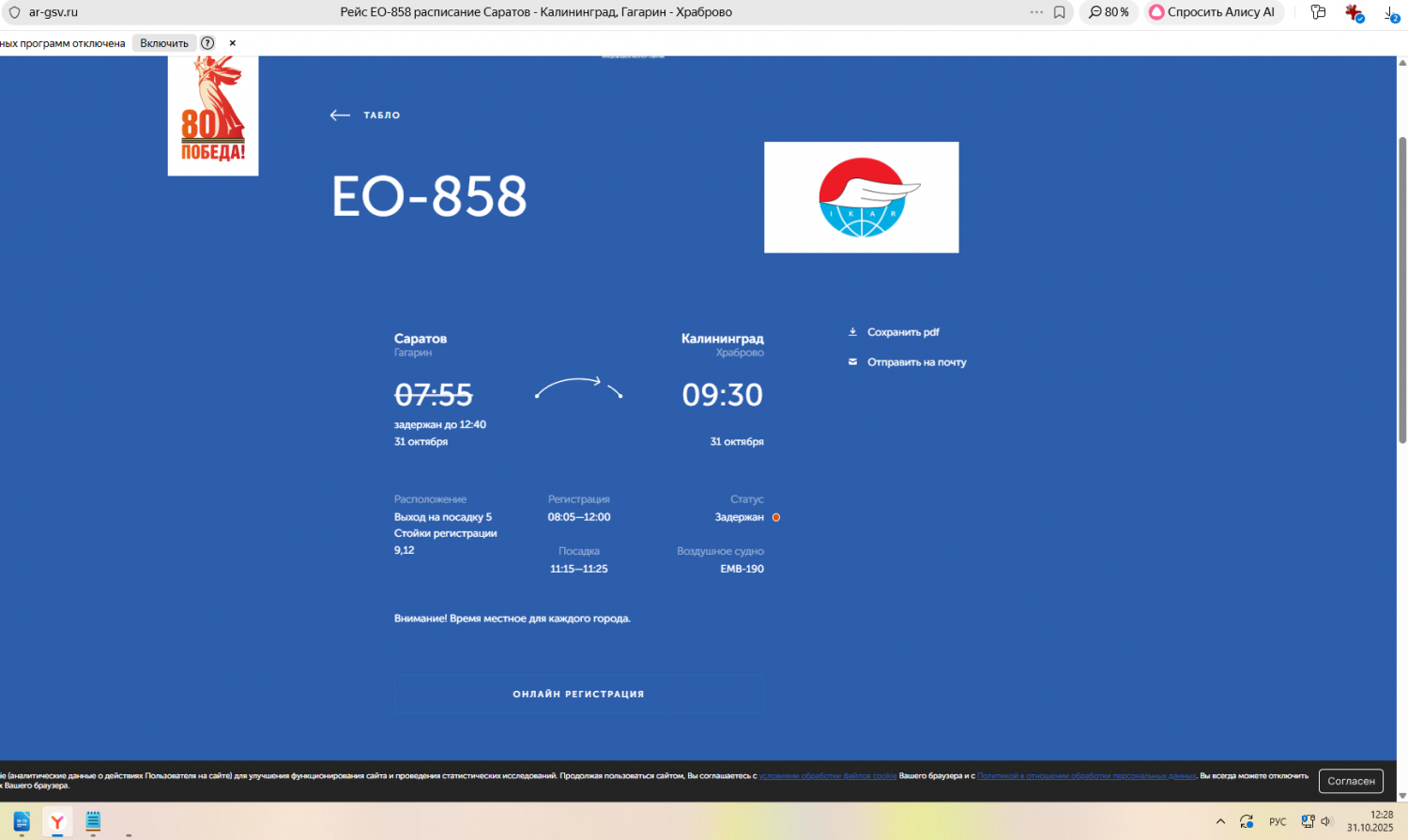Screen dimensions: 1408x840
Task: Click the help question mark icon
Action: pyautogui.click(x=207, y=43)
